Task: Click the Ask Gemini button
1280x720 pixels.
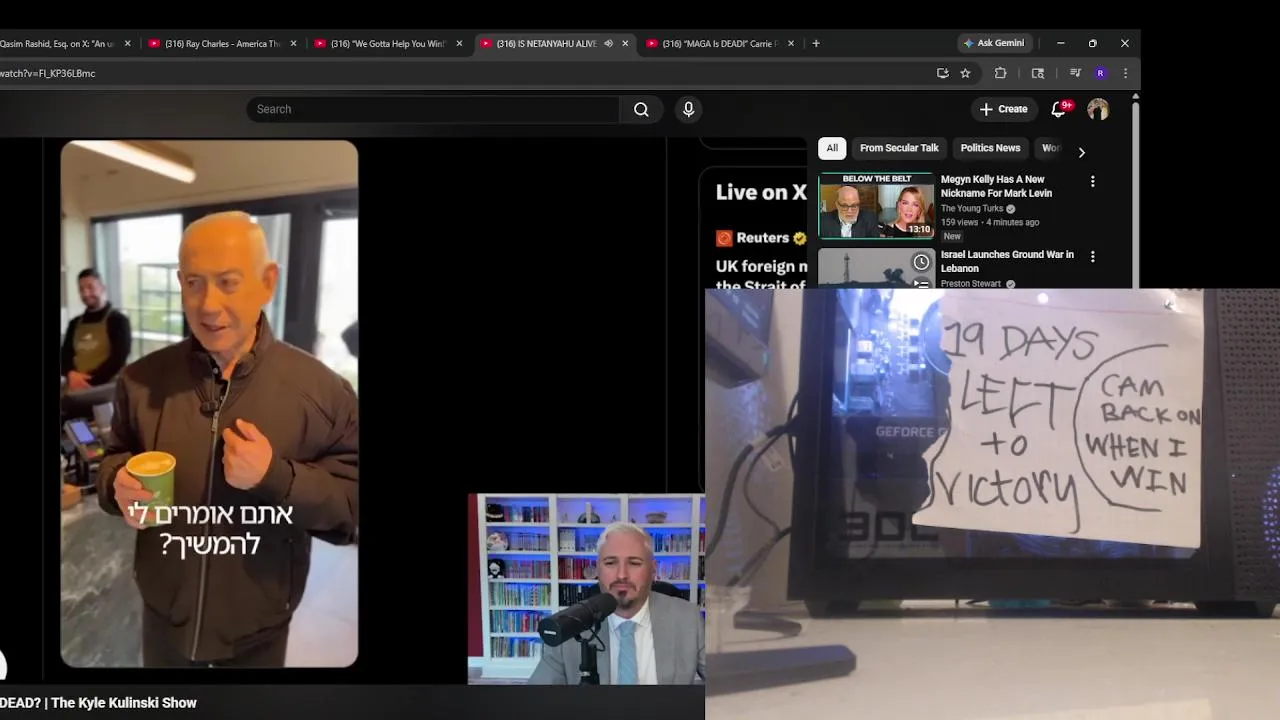Action: point(994,44)
